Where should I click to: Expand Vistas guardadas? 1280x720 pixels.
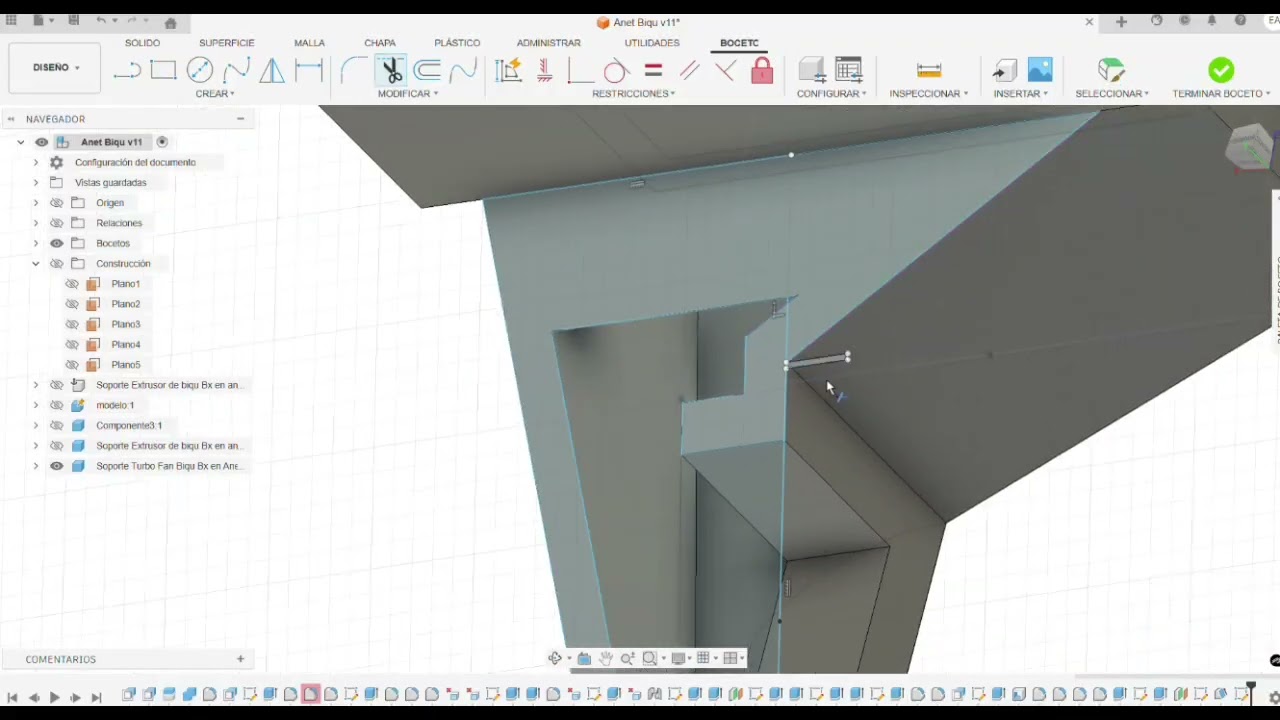point(36,183)
